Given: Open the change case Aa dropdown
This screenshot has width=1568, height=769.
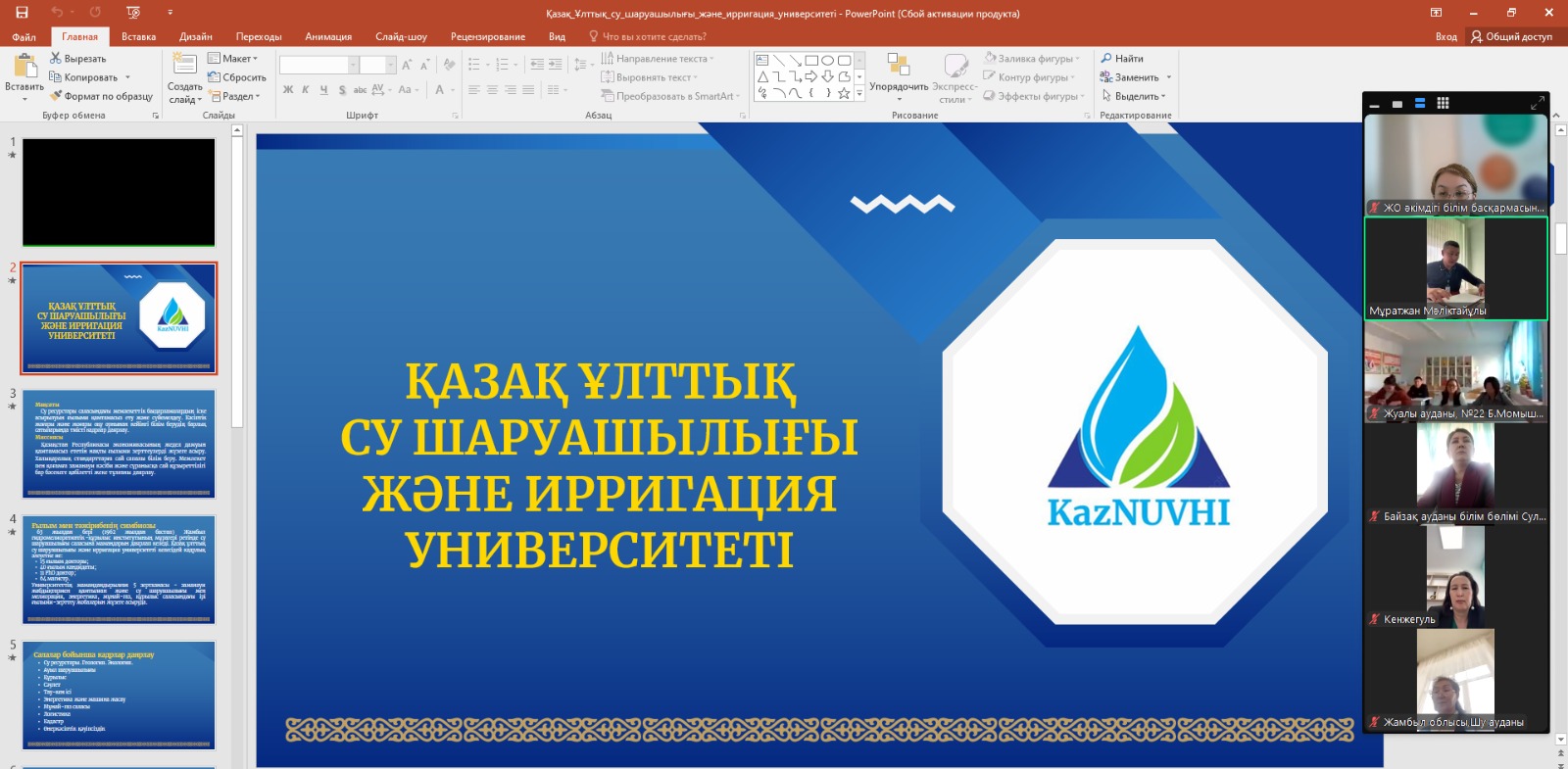Looking at the screenshot, I should 409,89.
